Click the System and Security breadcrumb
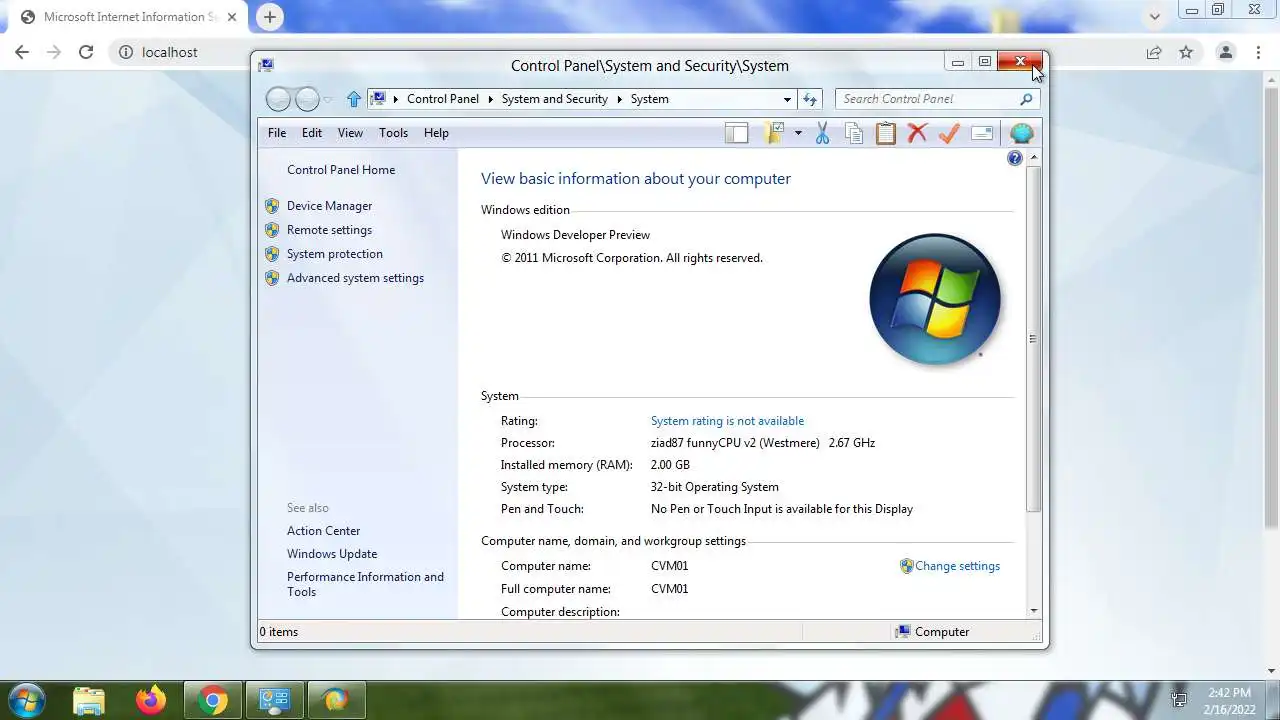 point(555,99)
